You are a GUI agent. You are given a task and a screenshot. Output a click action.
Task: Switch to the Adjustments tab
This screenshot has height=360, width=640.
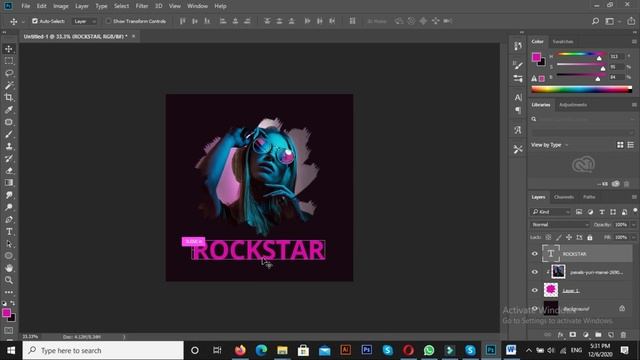573,105
